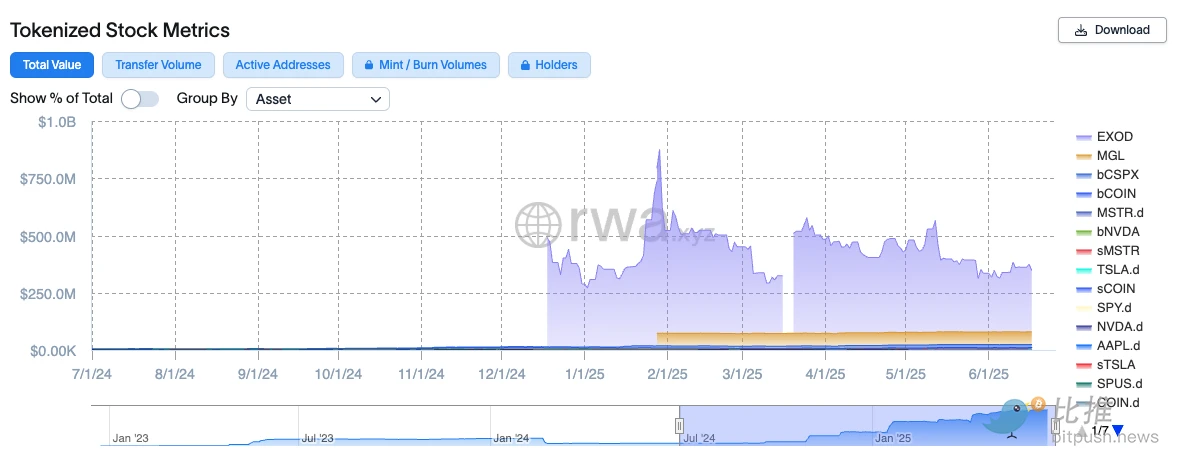Toggle TSLA.d legend entry

(x=1108, y=269)
